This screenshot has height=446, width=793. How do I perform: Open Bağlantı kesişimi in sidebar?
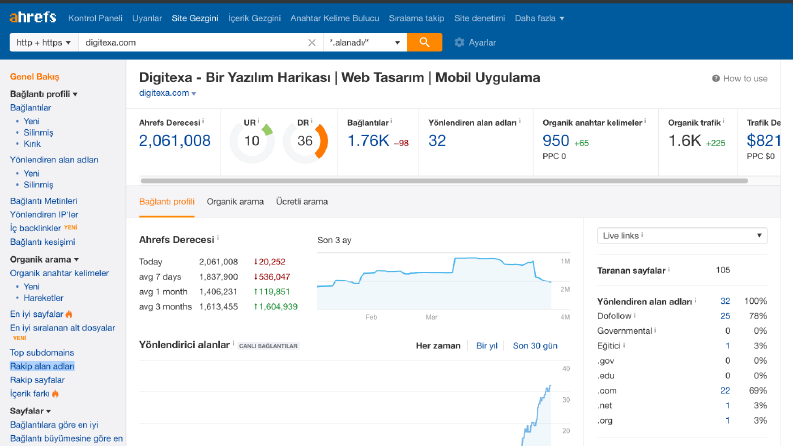coord(42,242)
